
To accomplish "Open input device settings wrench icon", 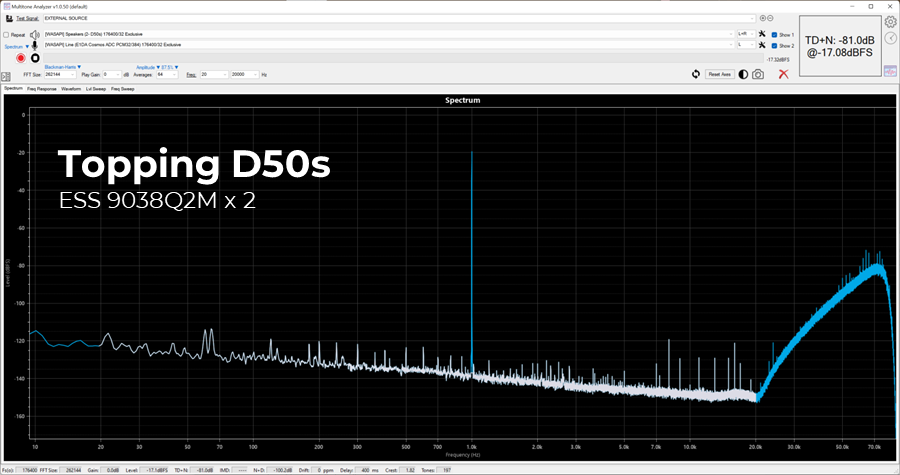I will pos(762,45).
